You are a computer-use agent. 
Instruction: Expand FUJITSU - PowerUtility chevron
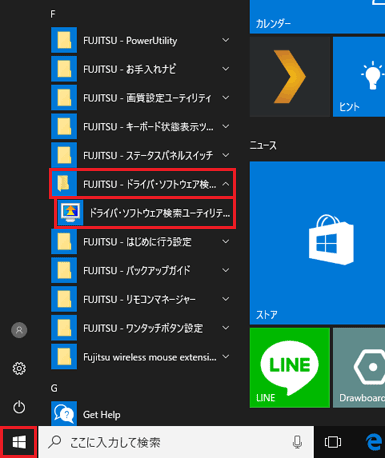[226, 40]
